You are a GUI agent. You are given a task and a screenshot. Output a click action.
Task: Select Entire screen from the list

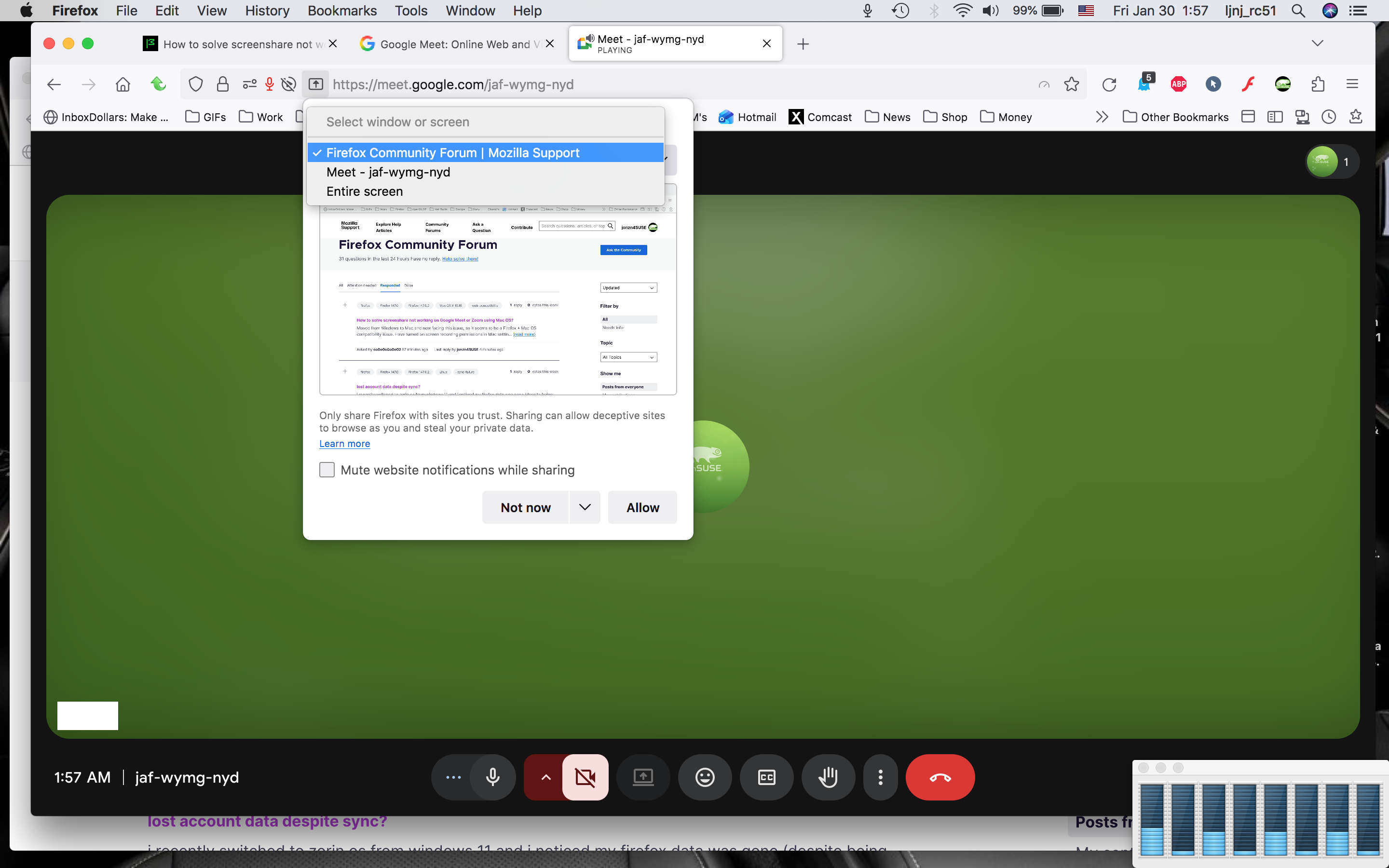(x=365, y=191)
